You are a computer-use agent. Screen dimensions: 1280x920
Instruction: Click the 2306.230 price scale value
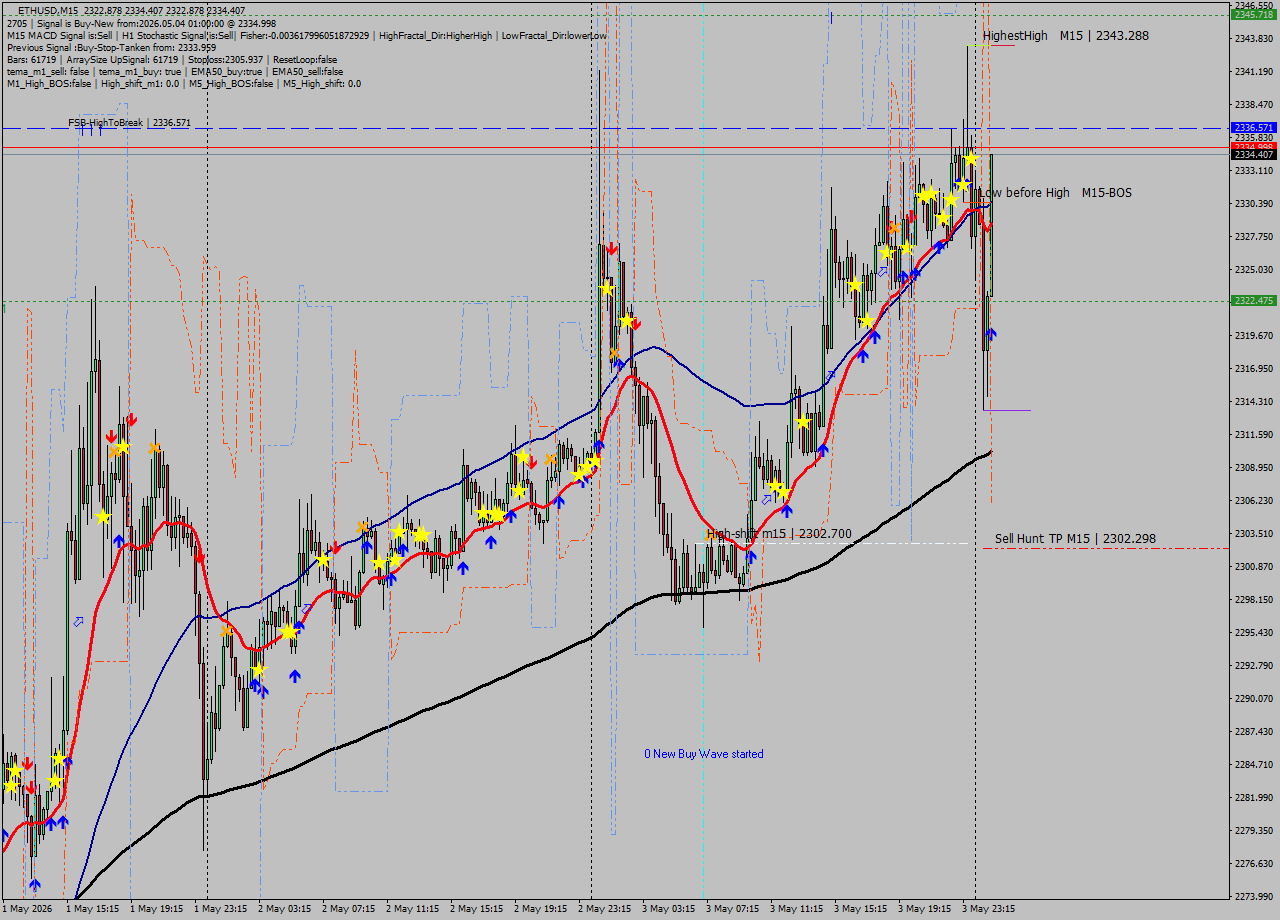(x=1254, y=501)
